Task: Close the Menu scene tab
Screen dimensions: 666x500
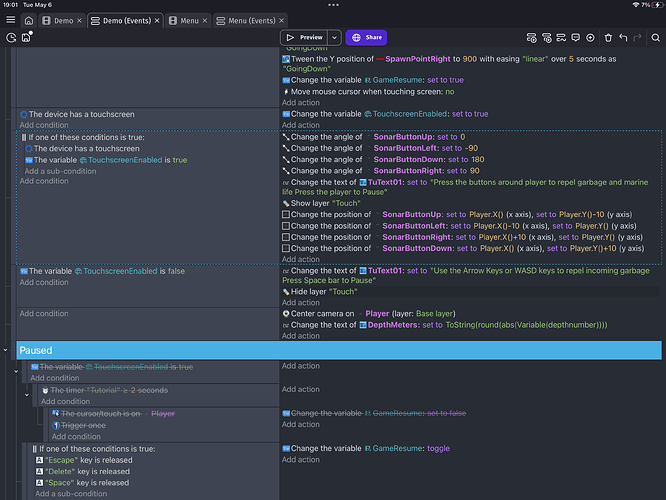Action: pos(205,20)
